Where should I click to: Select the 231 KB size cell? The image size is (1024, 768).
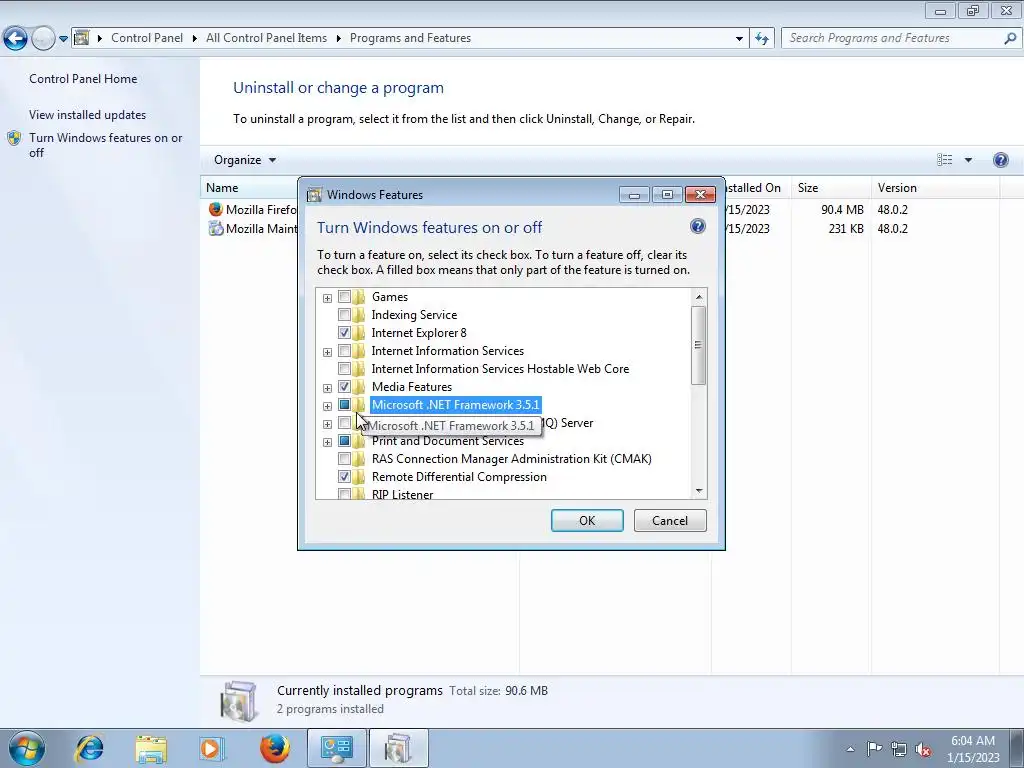click(x=846, y=229)
